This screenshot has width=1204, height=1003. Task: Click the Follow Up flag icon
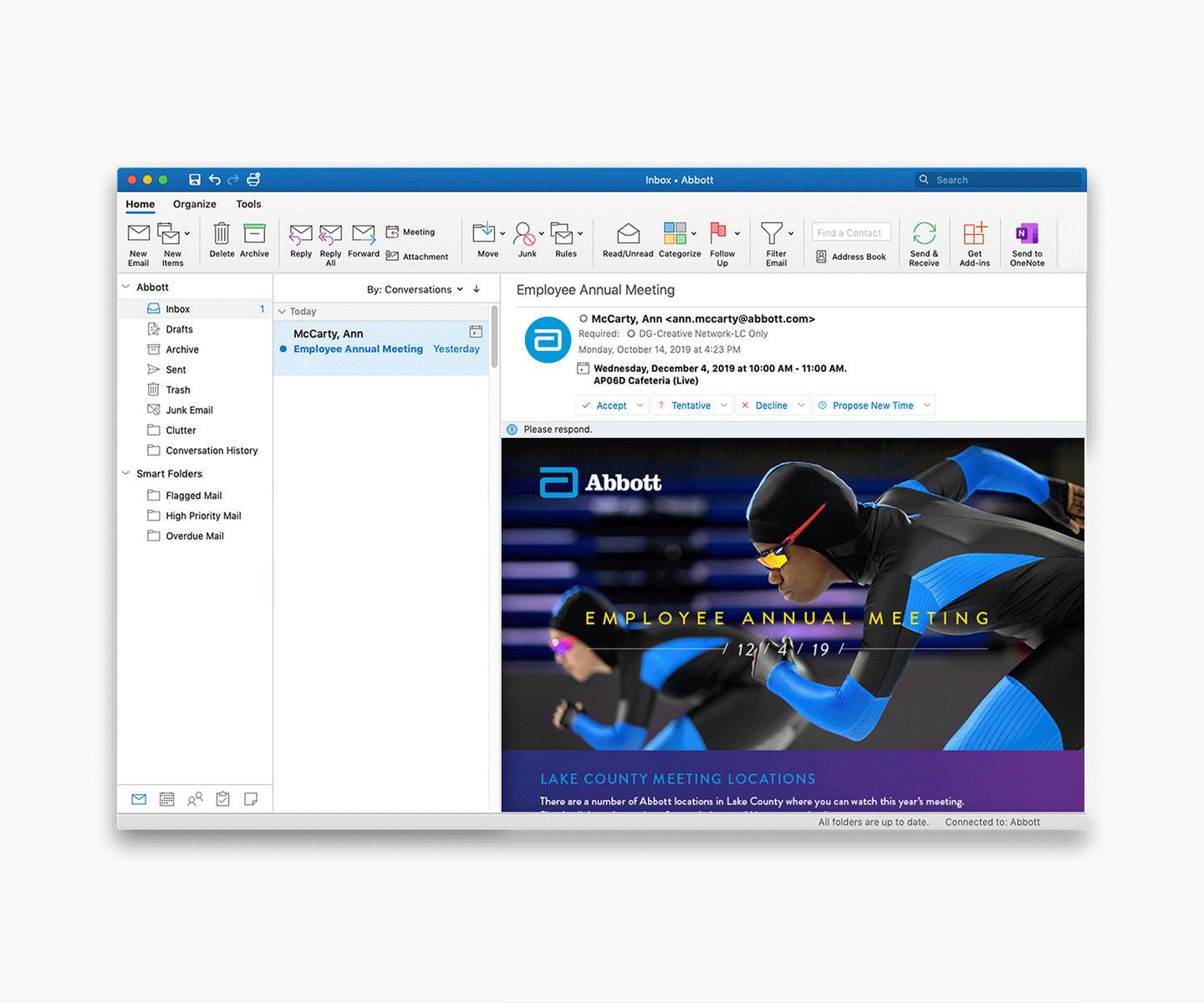[x=718, y=232]
